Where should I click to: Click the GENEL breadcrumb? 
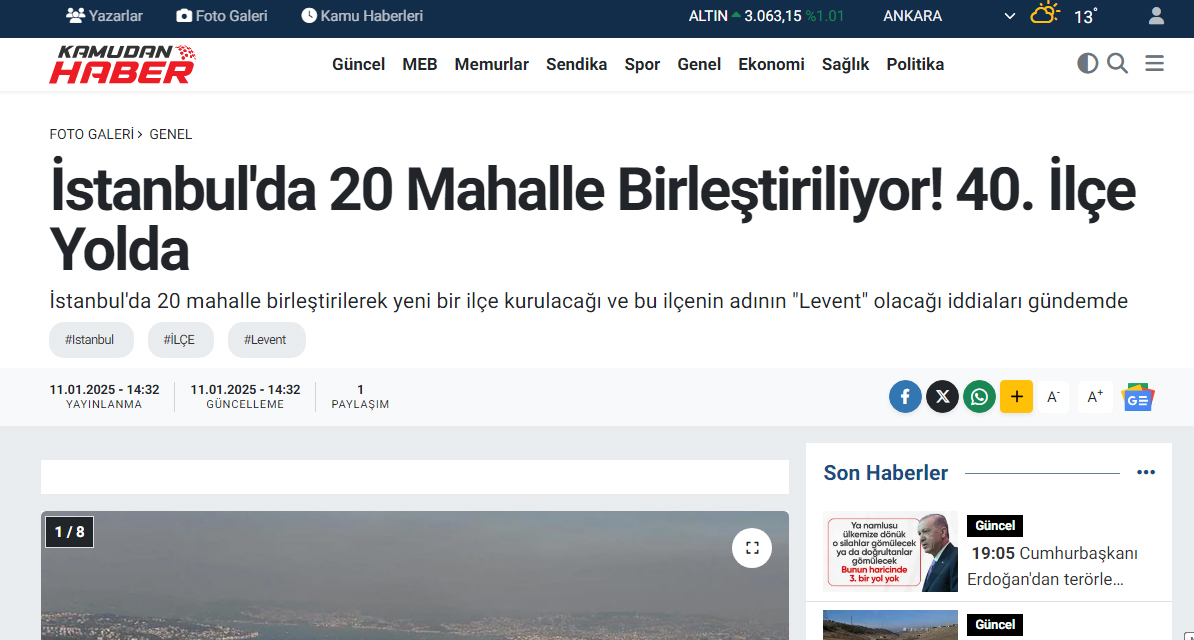171,134
